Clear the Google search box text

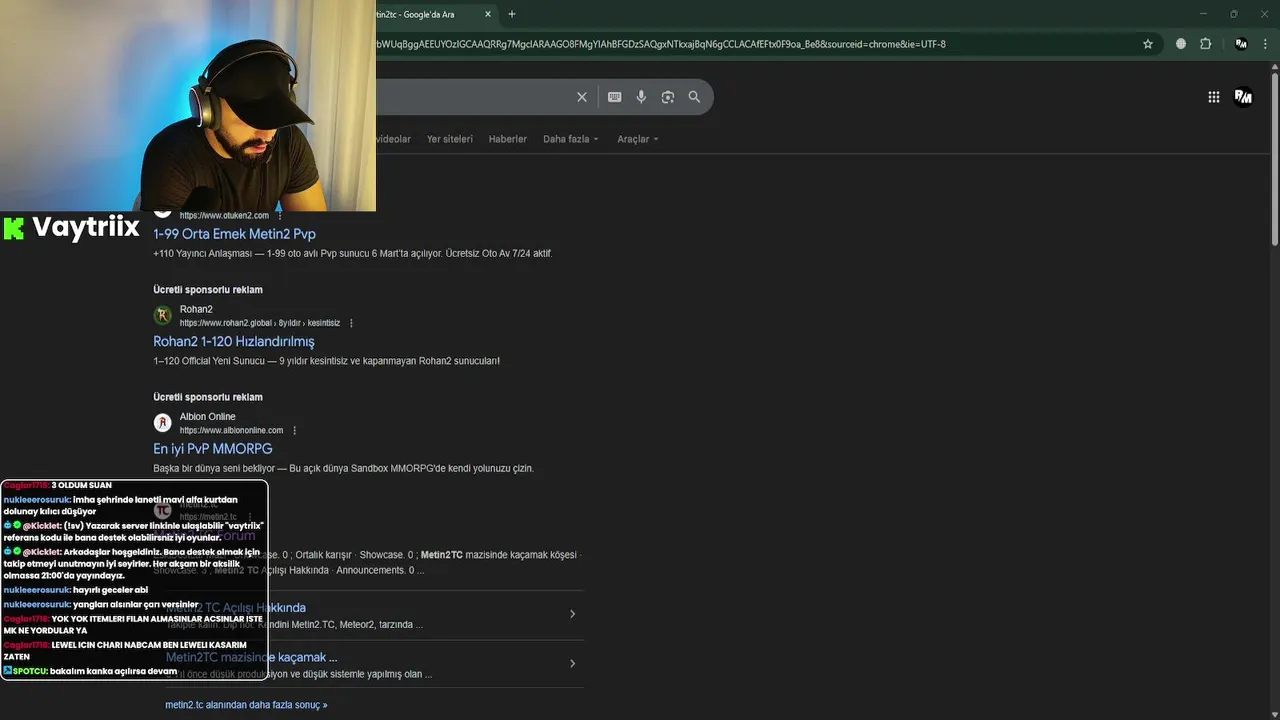point(582,97)
